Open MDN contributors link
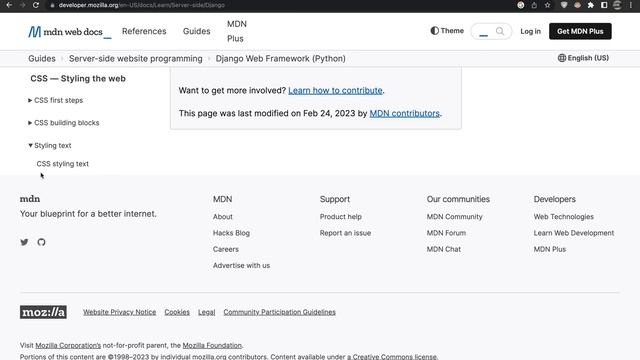The width and height of the screenshot is (640, 360). (x=404, y=113)
